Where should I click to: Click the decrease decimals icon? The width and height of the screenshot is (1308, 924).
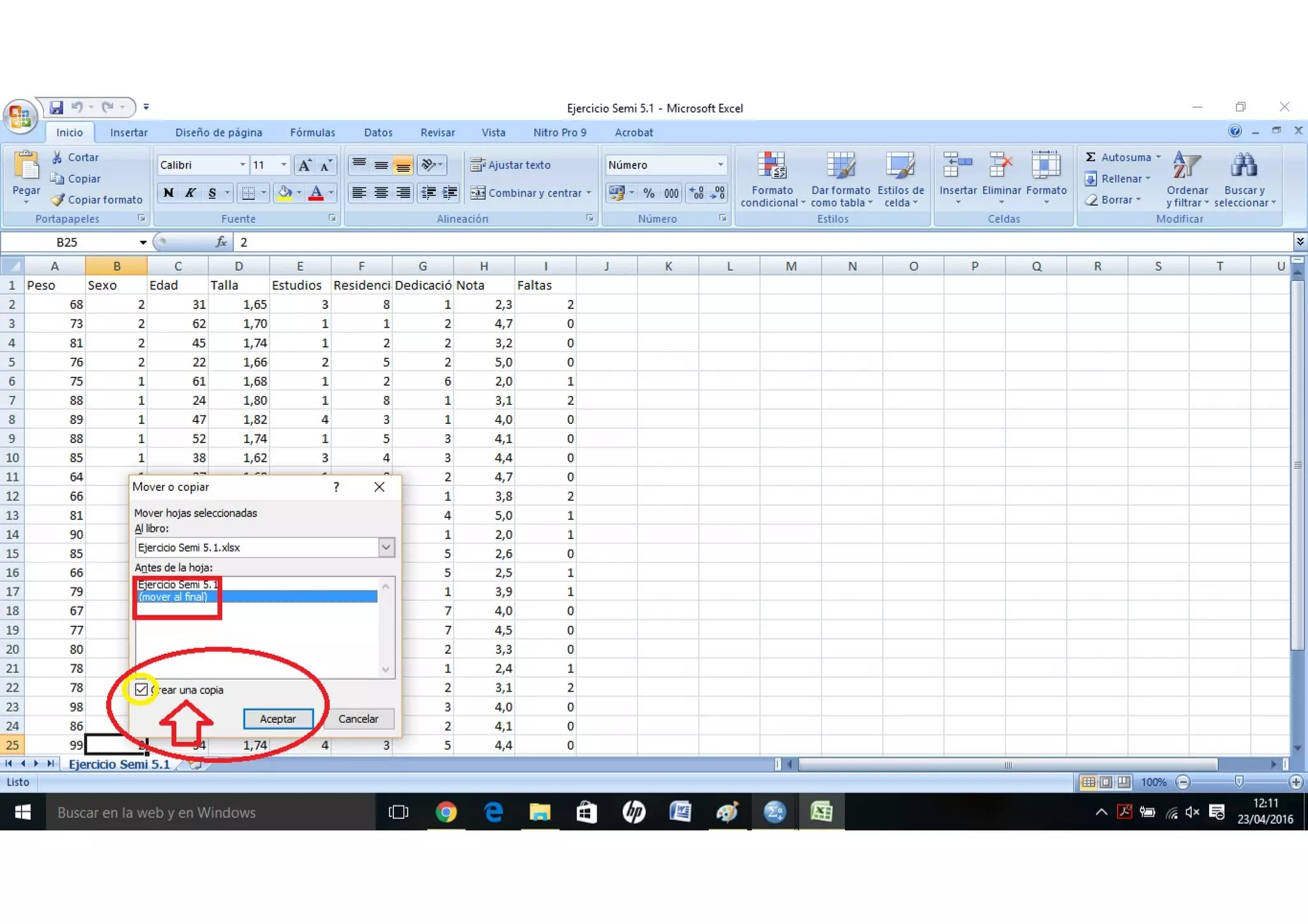tap(718, 193)
